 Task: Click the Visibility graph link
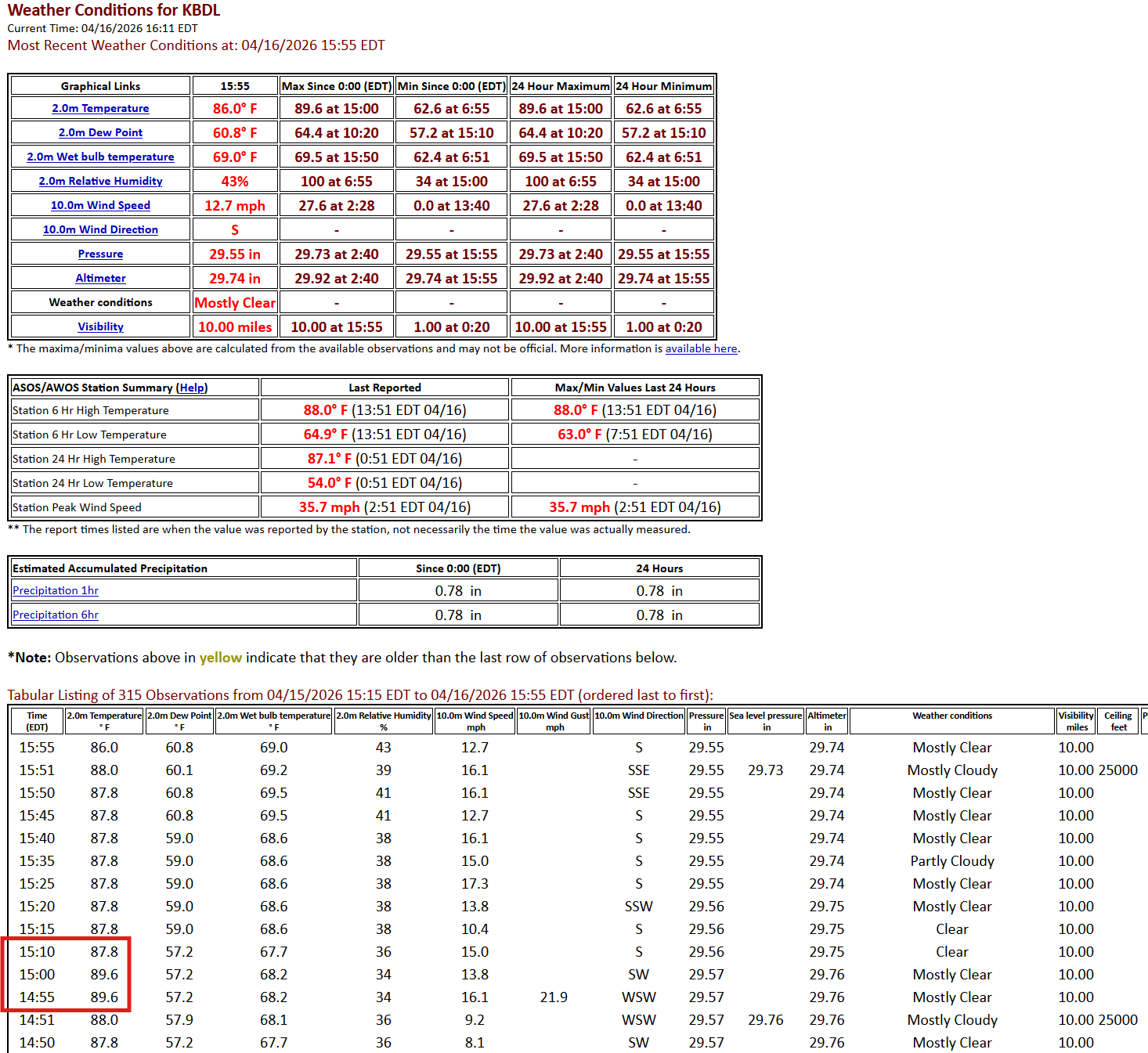click(100, 327)
